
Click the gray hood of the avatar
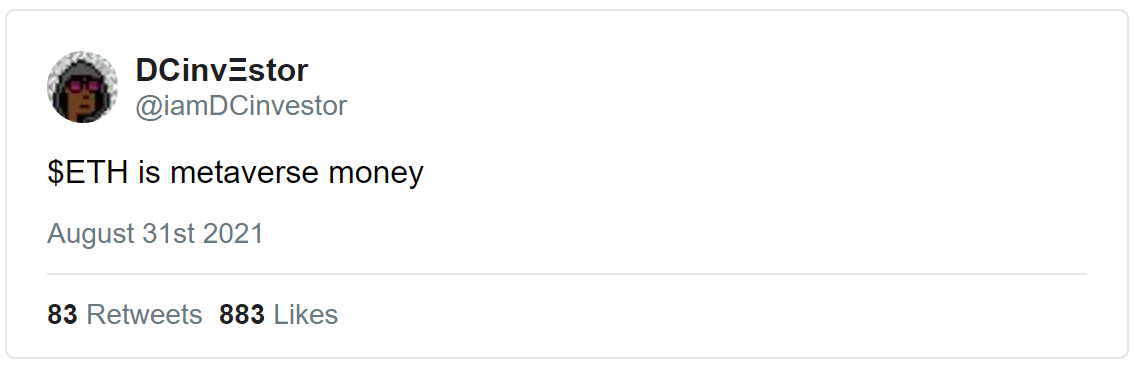[x=83, y=65]
